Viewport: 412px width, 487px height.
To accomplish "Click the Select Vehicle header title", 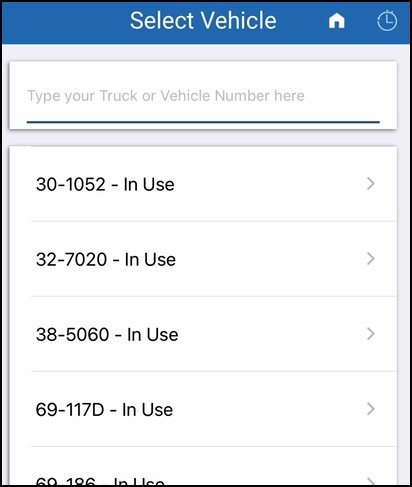I will click(203, 21).
